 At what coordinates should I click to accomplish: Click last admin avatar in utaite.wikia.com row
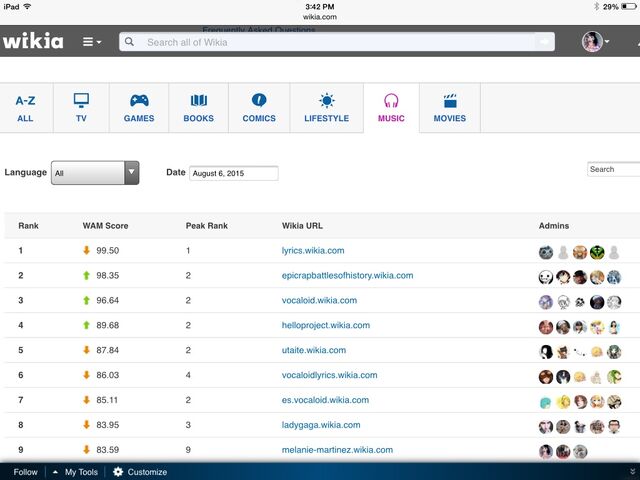click(614, 352)
